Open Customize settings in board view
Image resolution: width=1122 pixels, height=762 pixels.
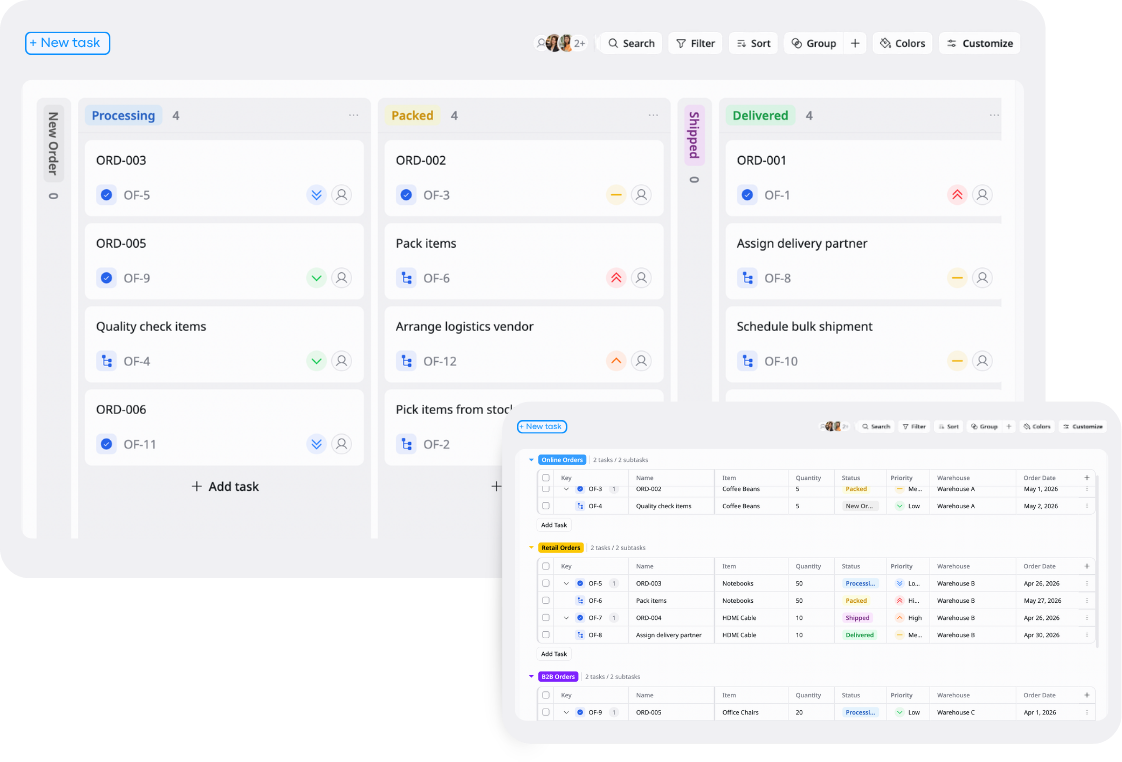pyautogui.click(x=980, y=43)
